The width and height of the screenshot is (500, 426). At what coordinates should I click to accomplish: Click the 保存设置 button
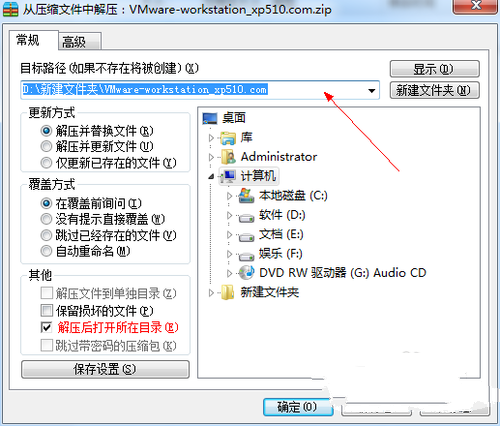point(105,369)
